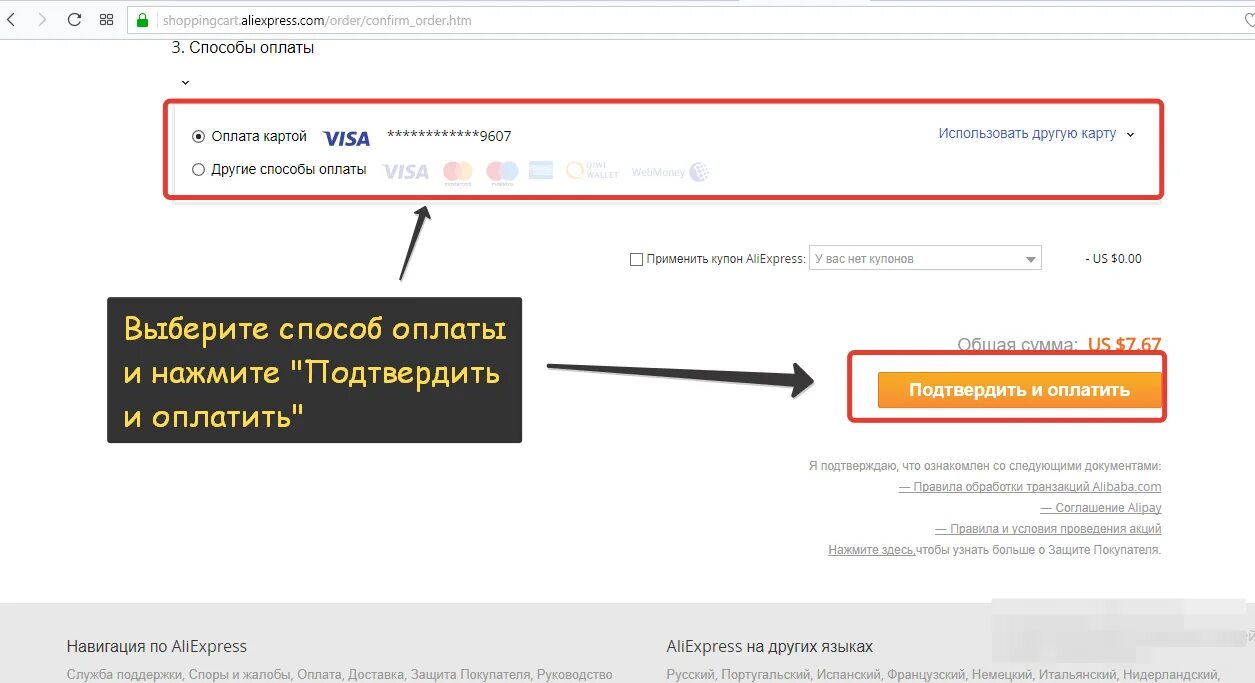Tick the "Применить купон AliExpress" checkbox
Screen dimensions: 1255x683
[636, 259]
